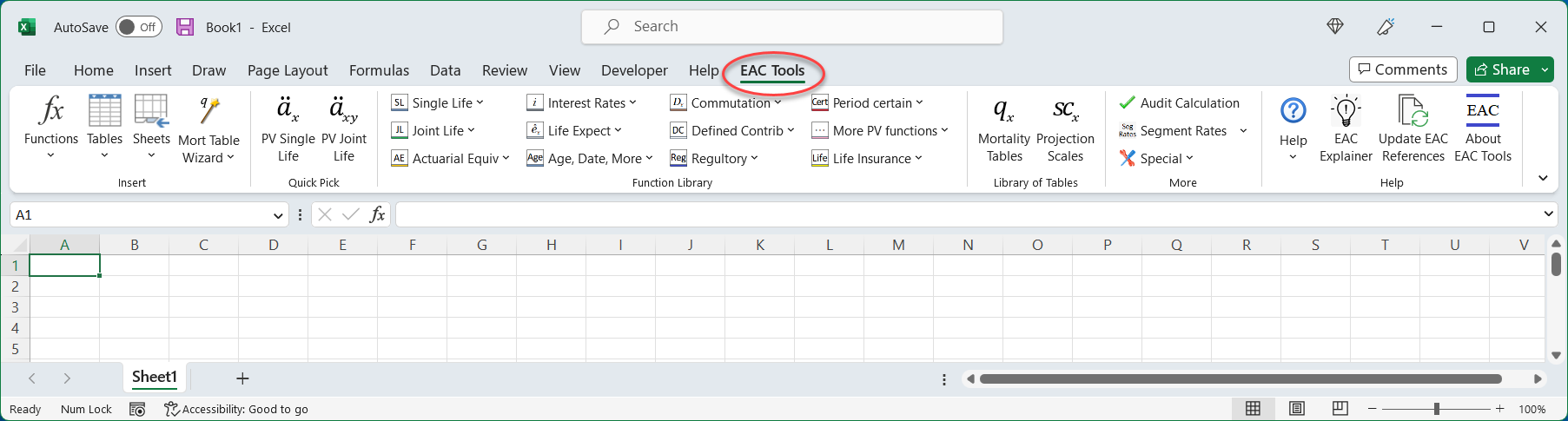Switch to Normal view in status bar
Screen dimensions: 1568x421
[x=1253, y=409]
